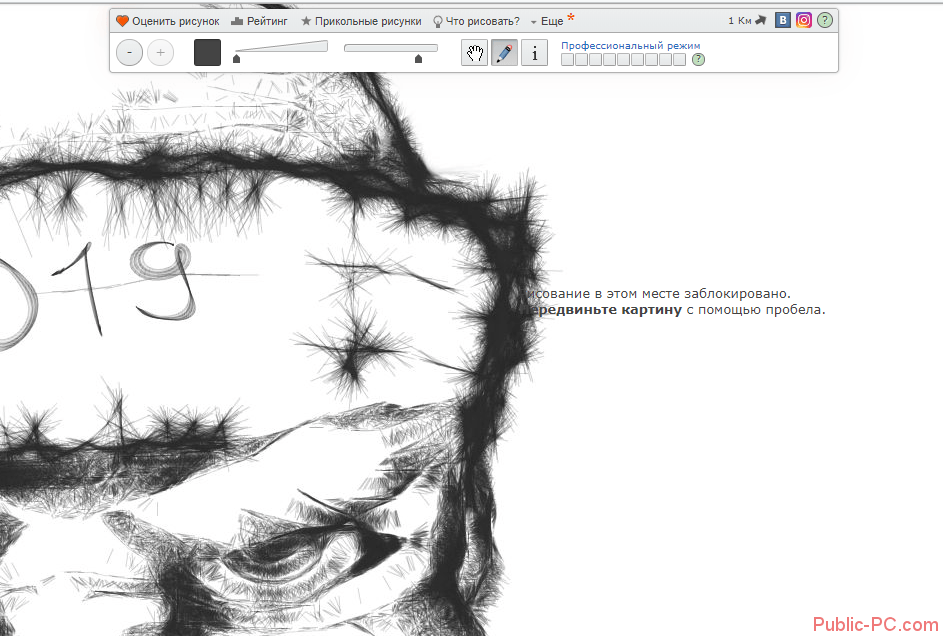Select the pencil drawing tool

click(505, 53)
